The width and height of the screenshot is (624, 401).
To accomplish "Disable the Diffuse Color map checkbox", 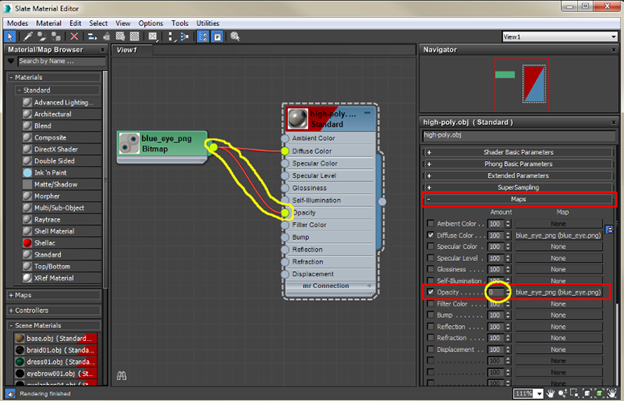I will tap(430, 236).
